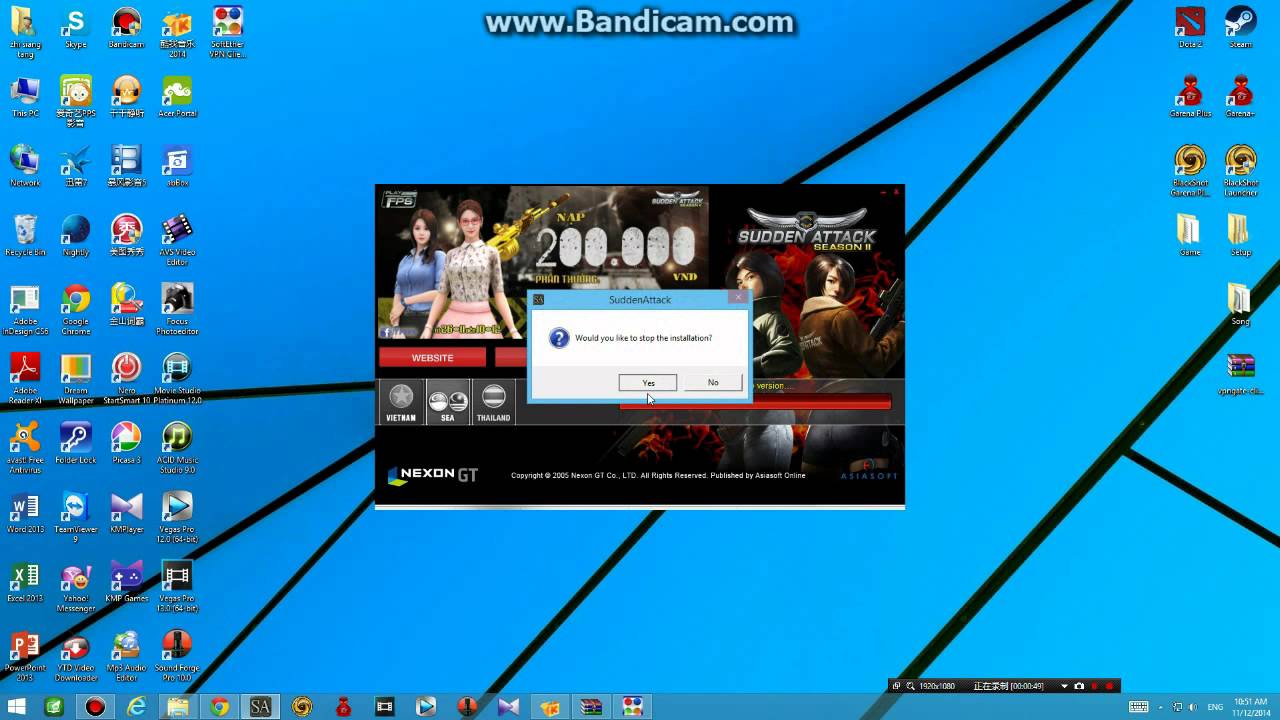Viewport: 1280px width, 720px height.
Task: Open File Explorer from taskbar
Action: point(176,707)
